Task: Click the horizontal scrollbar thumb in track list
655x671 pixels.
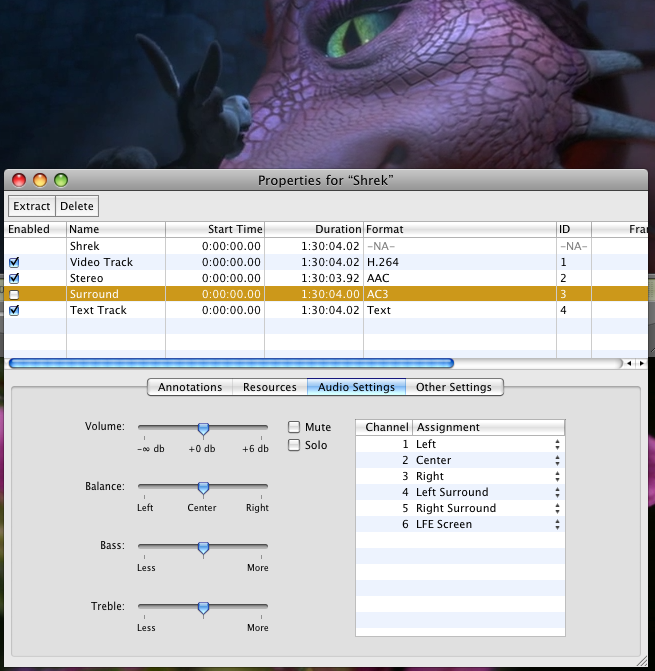Action: point(231,363)
